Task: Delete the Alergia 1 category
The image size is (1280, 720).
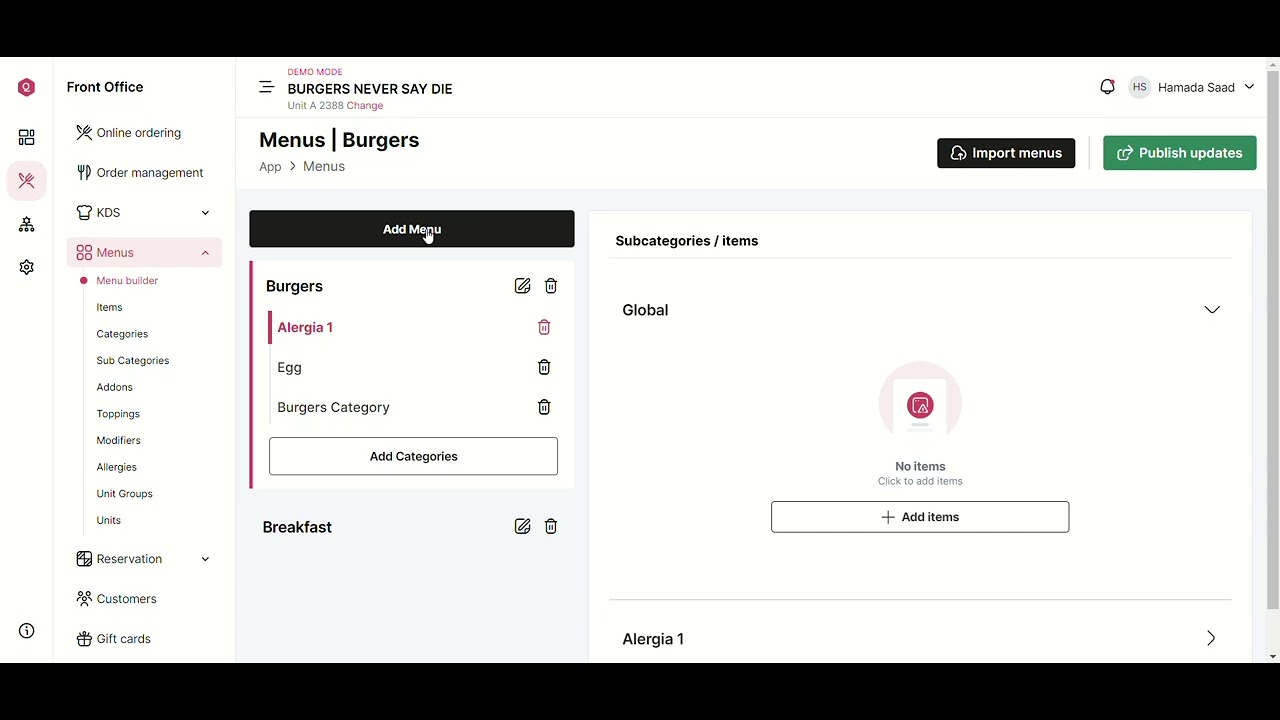Action: click(x=544, y=327)
